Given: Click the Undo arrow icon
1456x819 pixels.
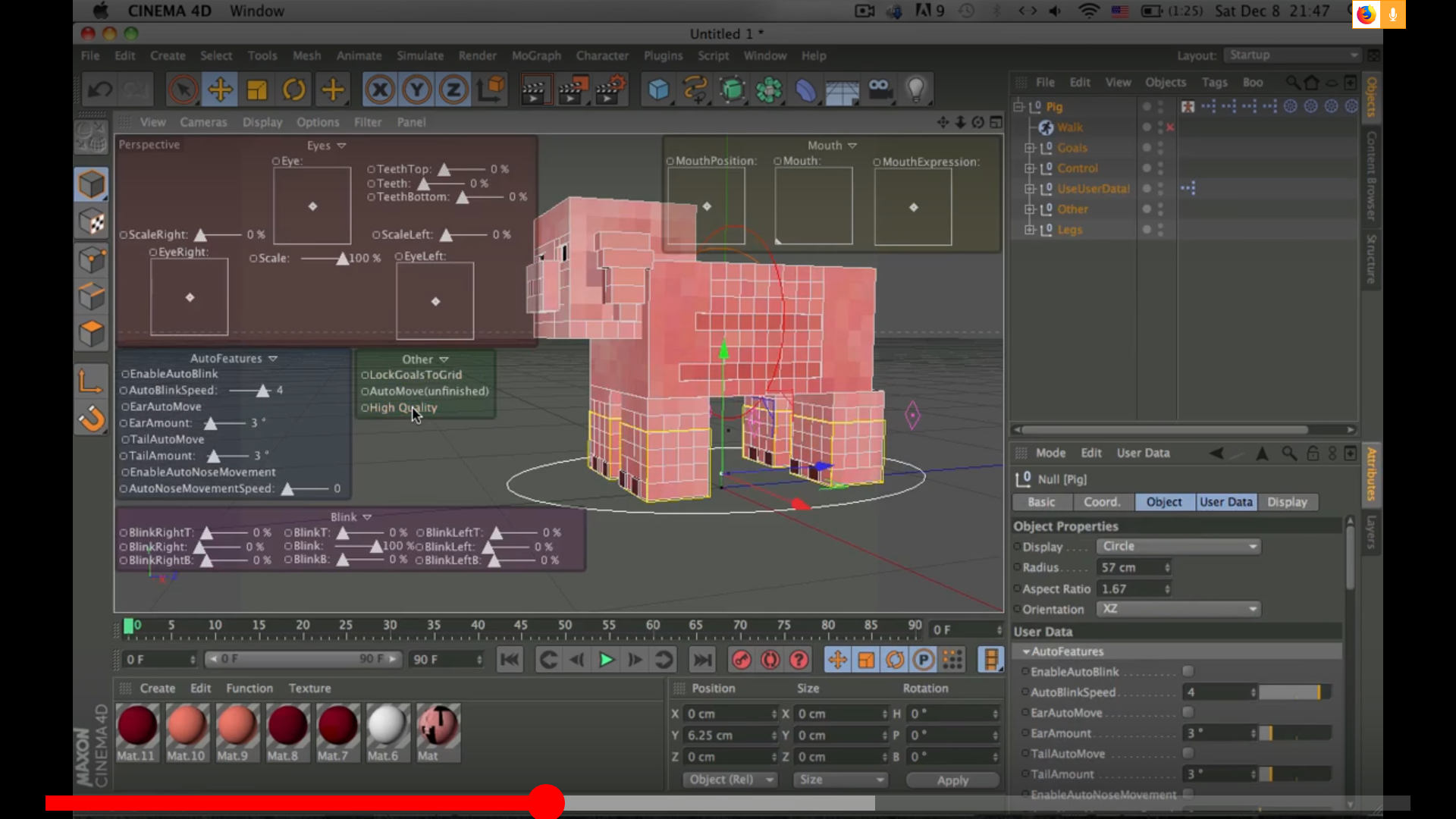Looking at the screenshot, I should pos(99,89).
